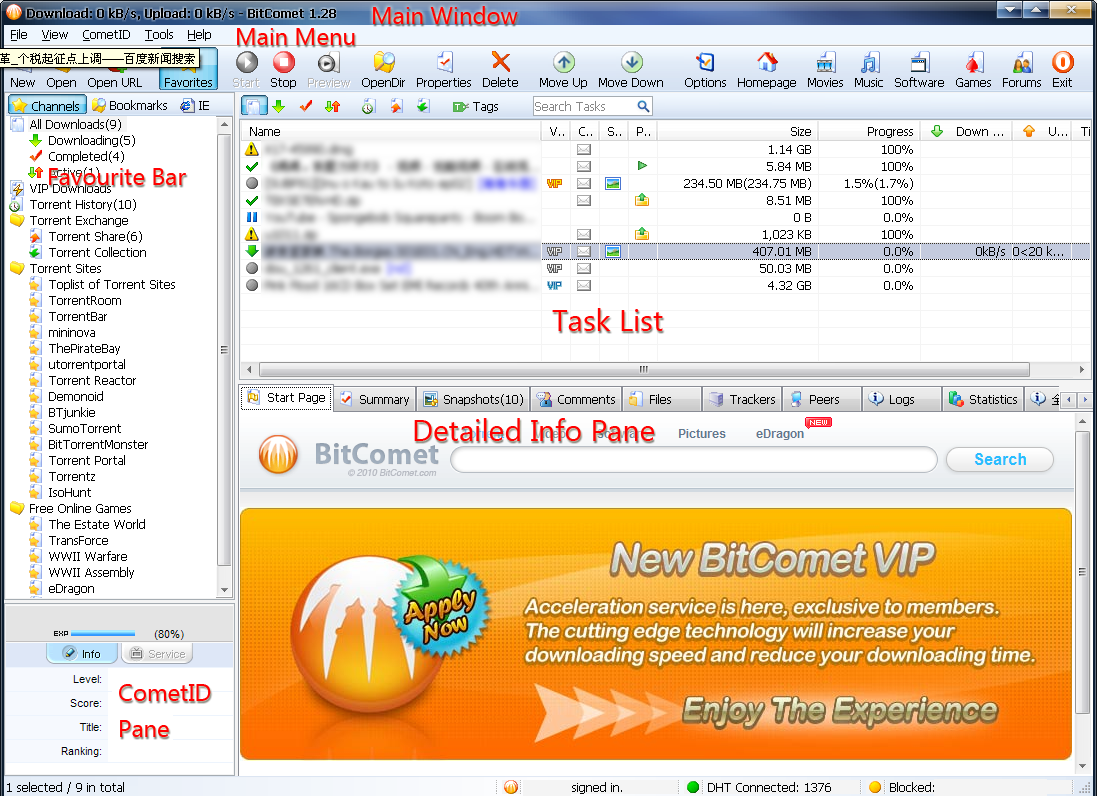Click the Preview toolbar icon

(328, 63)
